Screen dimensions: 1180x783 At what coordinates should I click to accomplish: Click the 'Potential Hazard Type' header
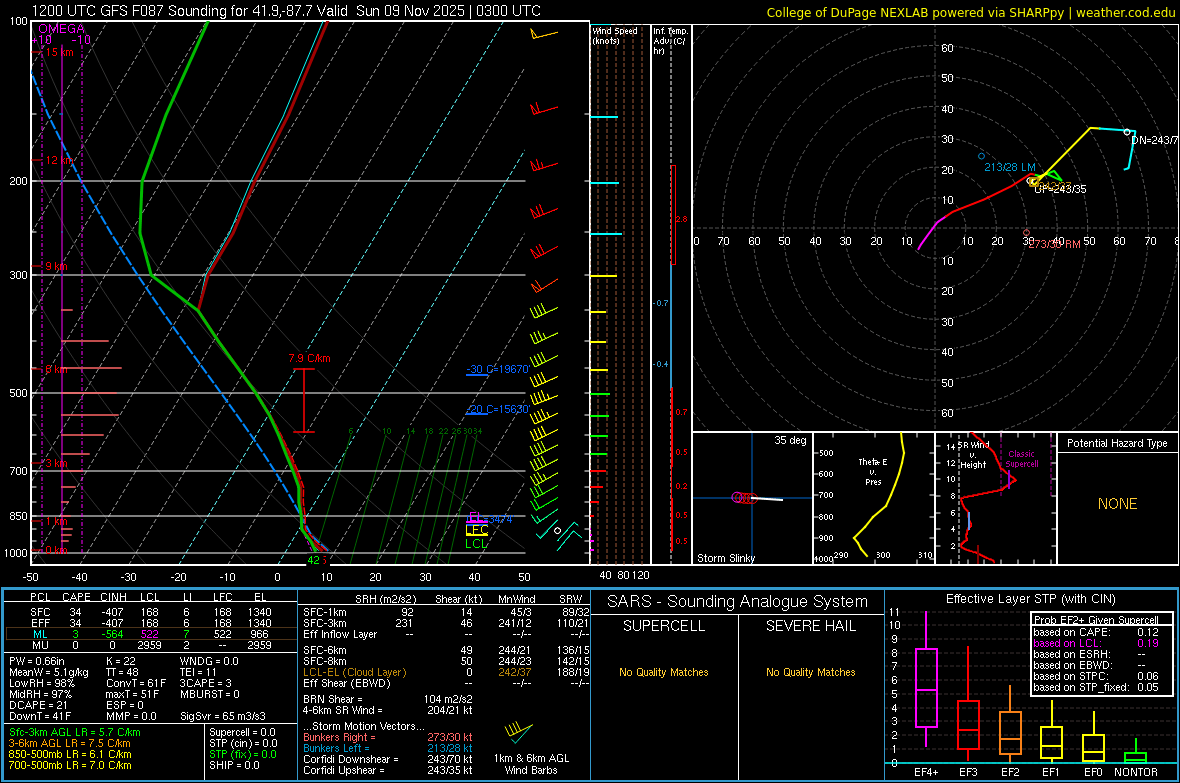pos(1117,443)
